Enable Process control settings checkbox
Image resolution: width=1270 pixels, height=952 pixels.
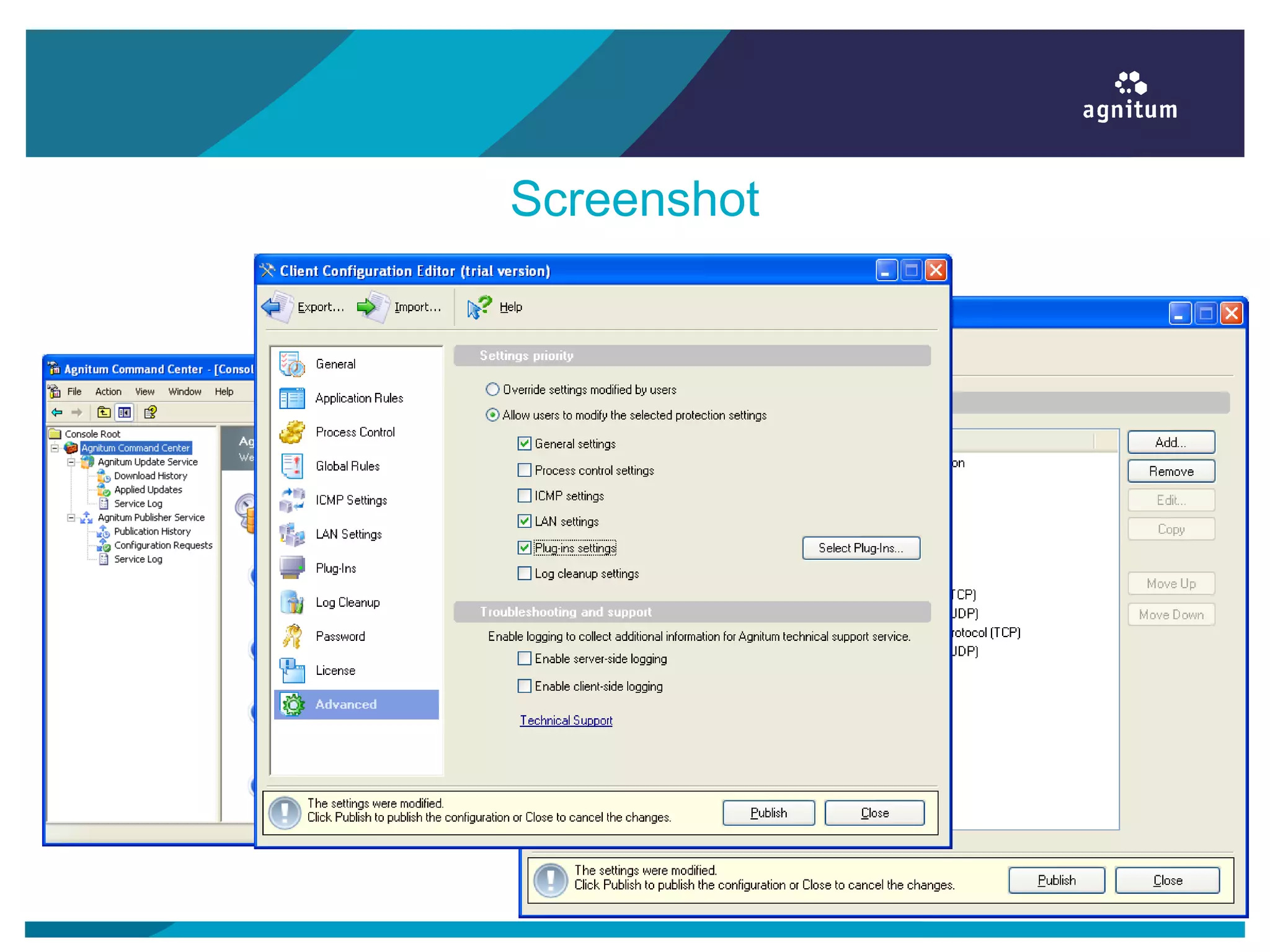pos(525,470)
